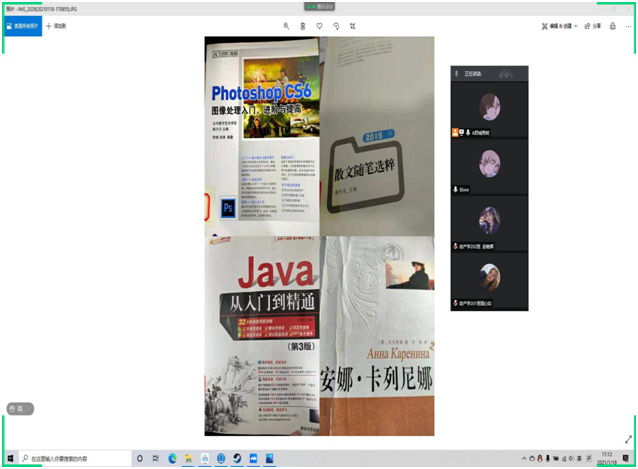Viewport: 638px width, 469px height.
Task: Click the 分享 share button
Action: (x=592, y=26)
